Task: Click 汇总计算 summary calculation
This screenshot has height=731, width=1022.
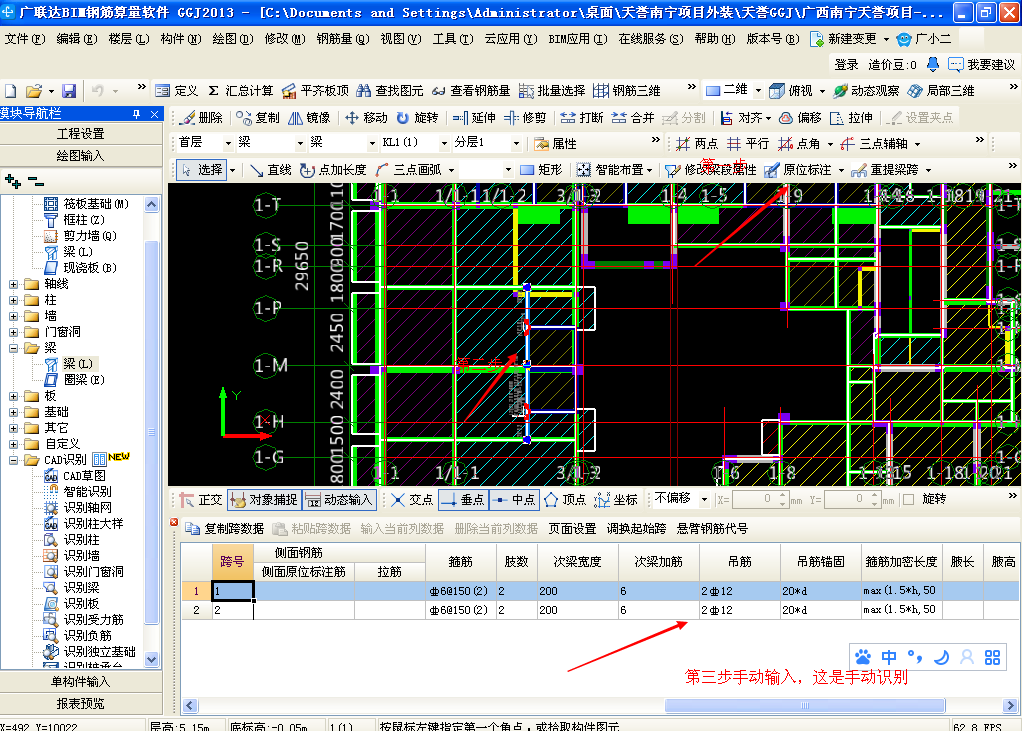Action: [241, 91]
